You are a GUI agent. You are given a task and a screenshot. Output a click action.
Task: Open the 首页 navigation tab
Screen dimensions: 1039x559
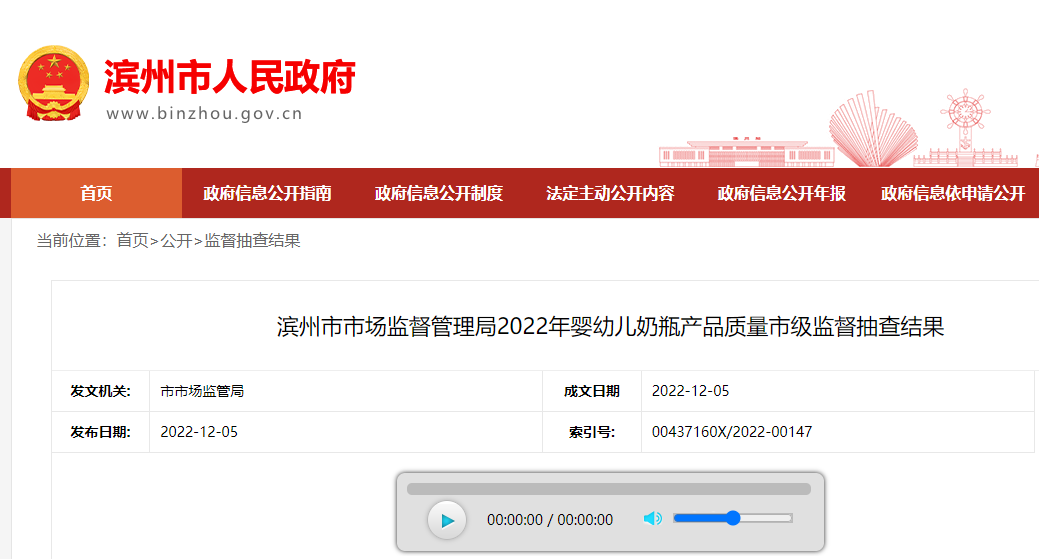pyautogui.click(x=97, y=193)
